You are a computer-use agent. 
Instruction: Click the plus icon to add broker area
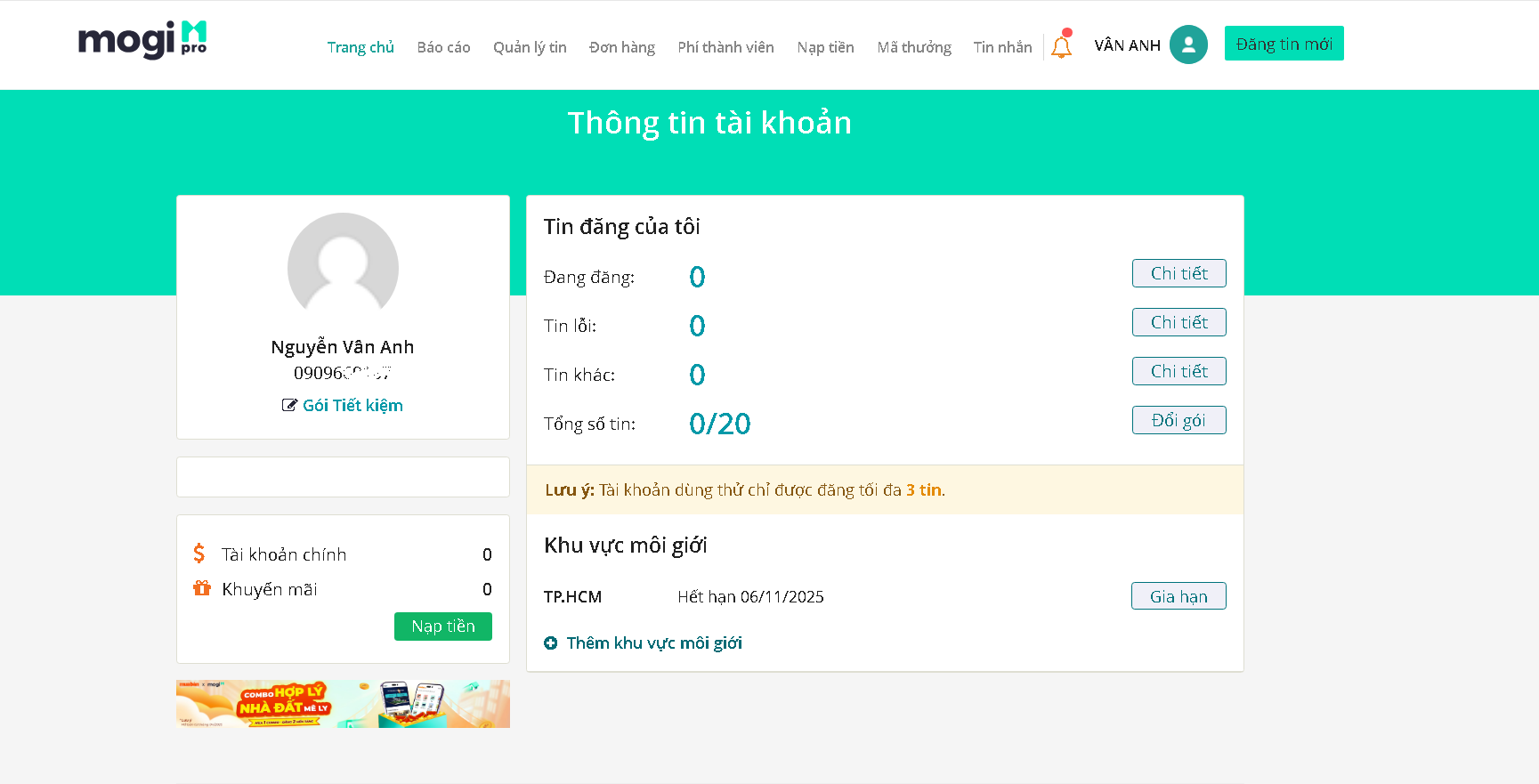(551, 643)
